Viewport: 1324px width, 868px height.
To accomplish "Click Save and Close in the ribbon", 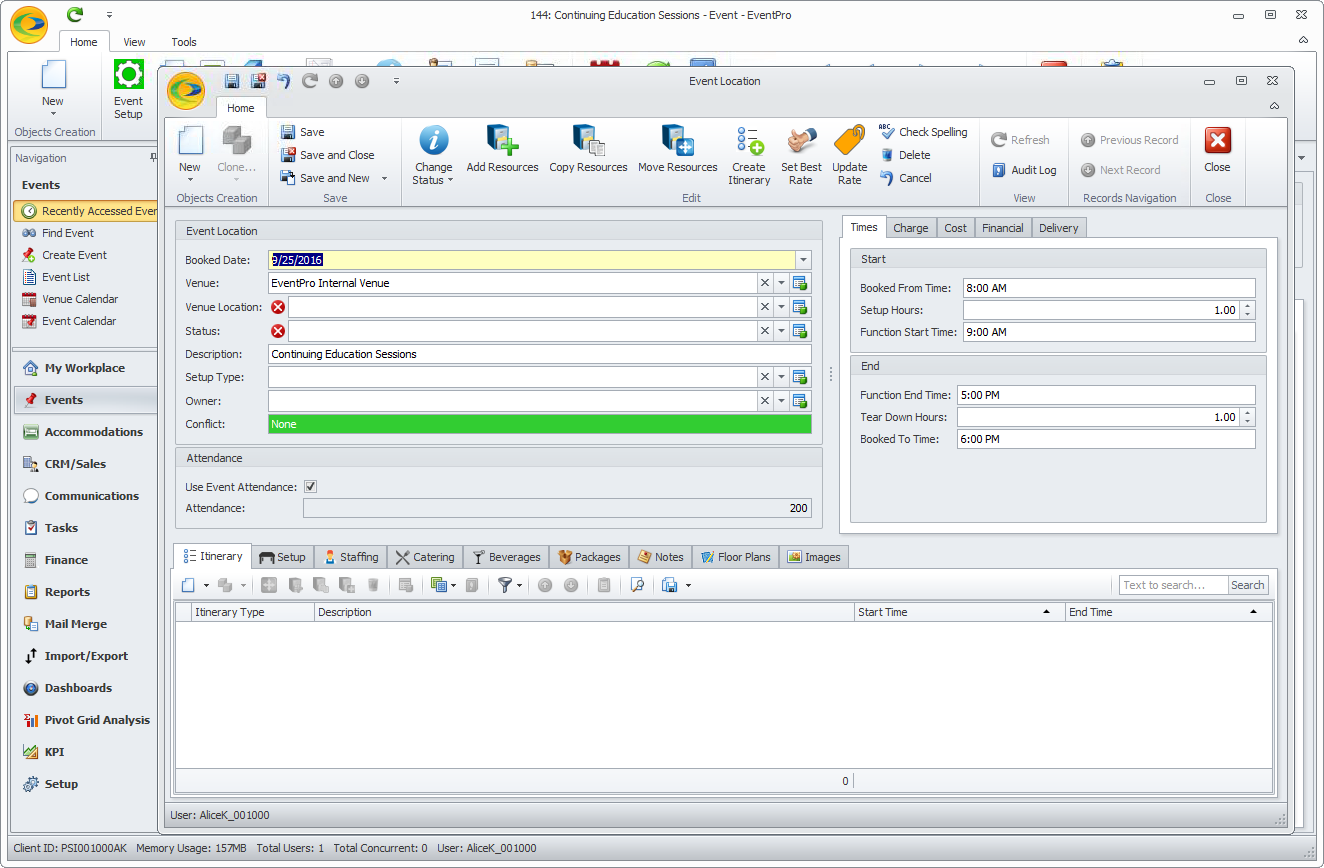I will coord(327,155).
